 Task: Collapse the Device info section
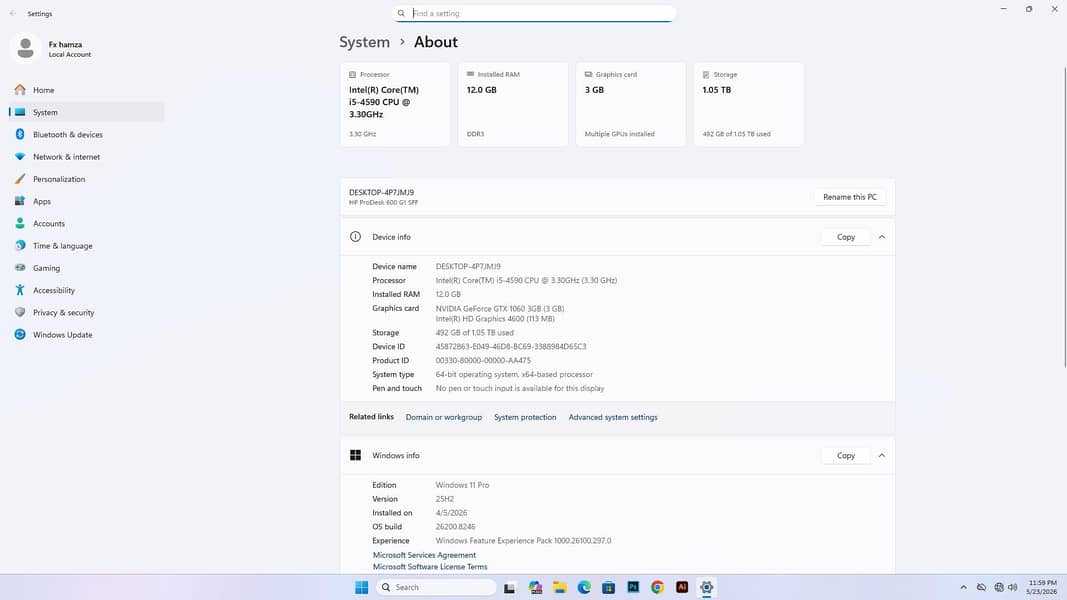(882, 237)
